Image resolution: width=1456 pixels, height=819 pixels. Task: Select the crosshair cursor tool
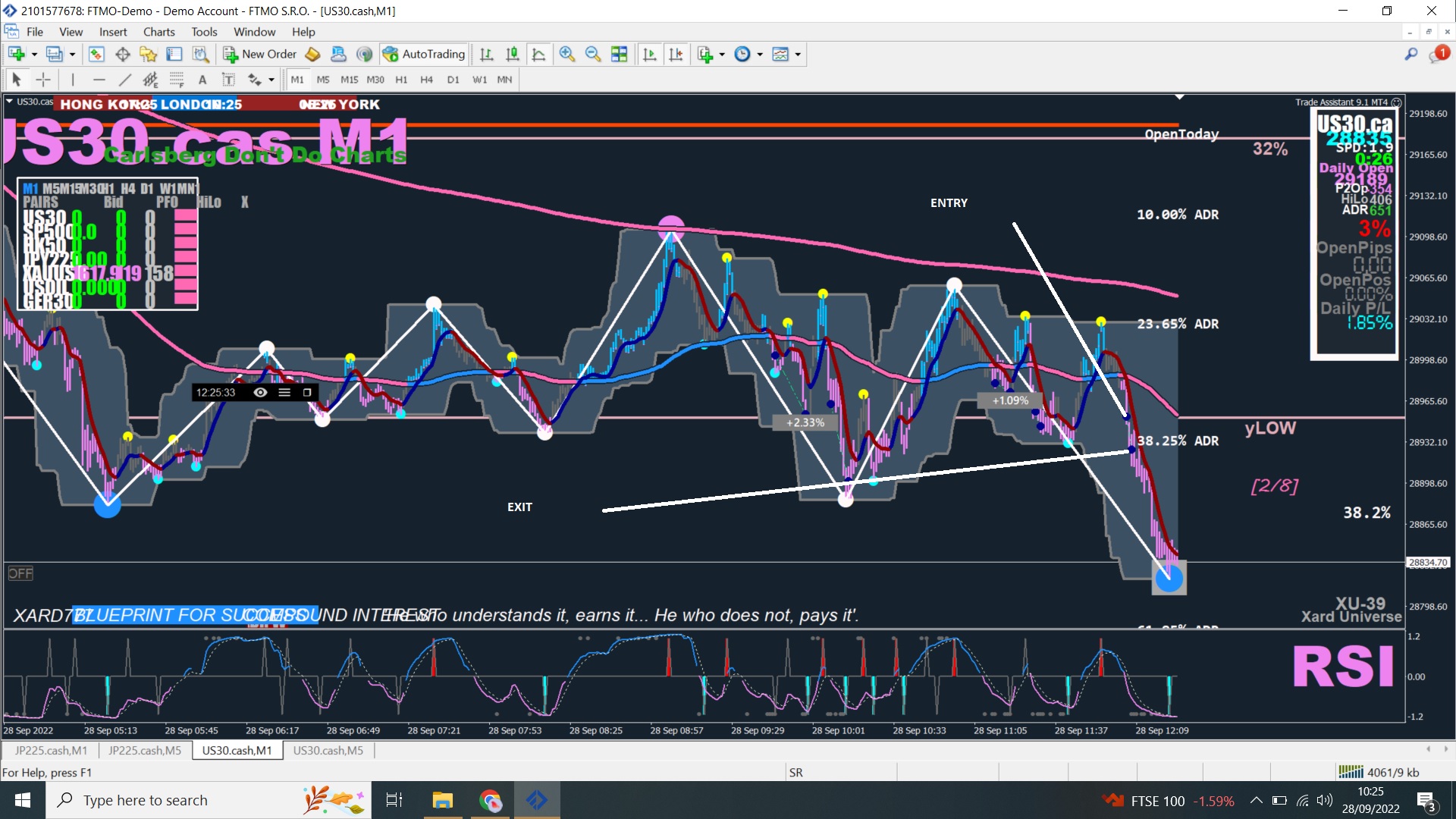(43, 80)
